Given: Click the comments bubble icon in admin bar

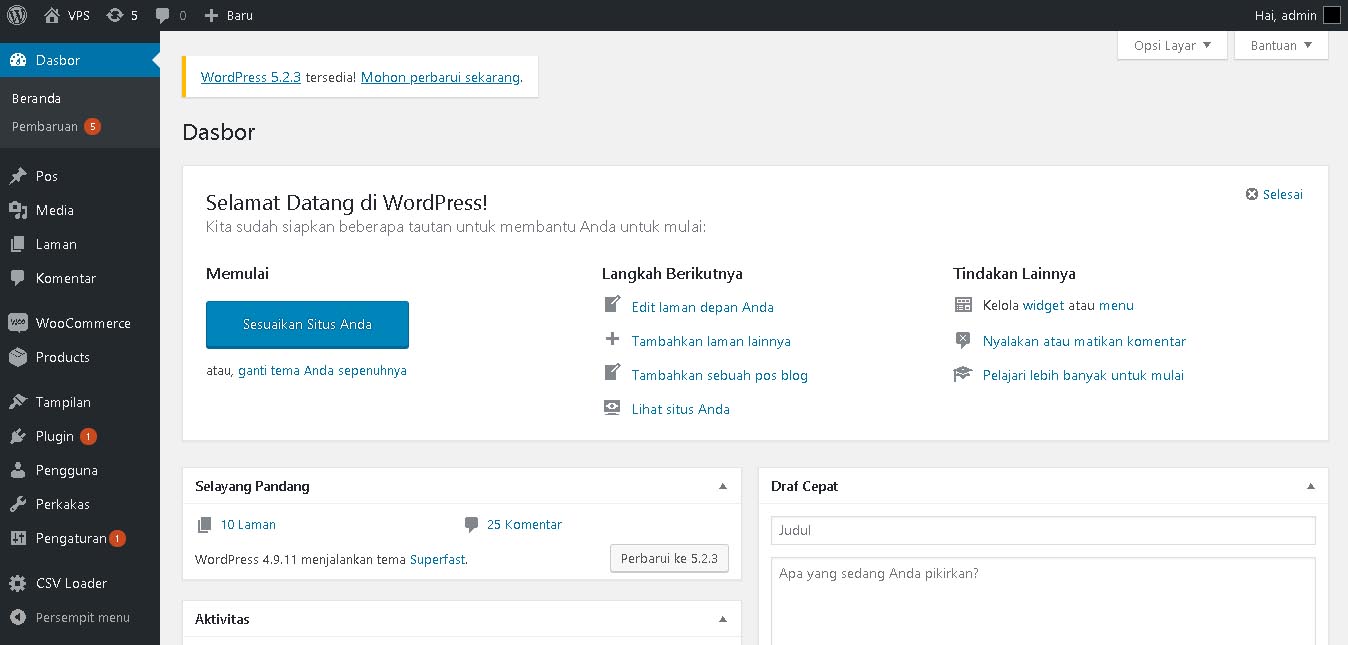Looking at the screenshot, I should coord(164,15).
